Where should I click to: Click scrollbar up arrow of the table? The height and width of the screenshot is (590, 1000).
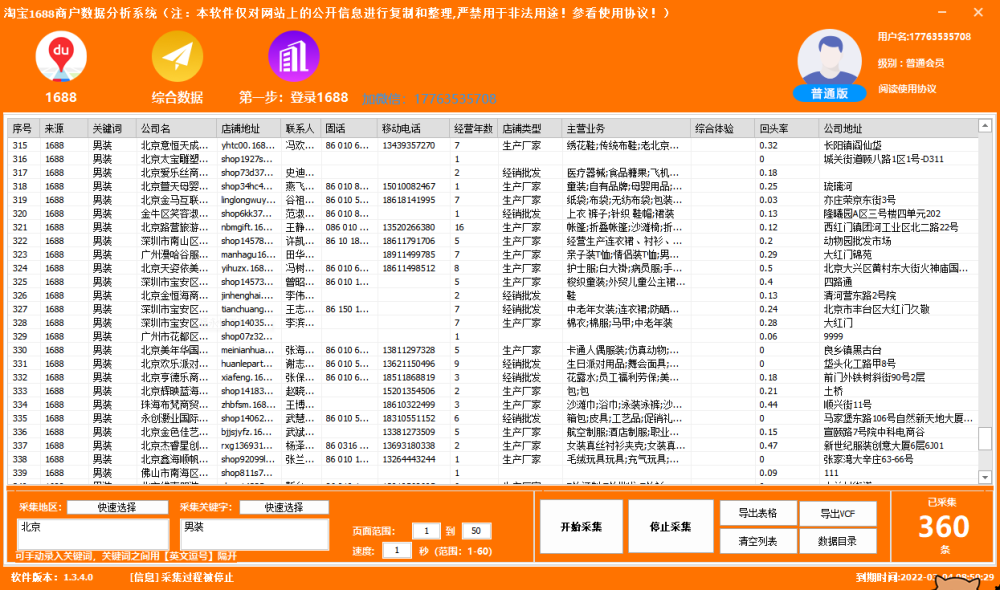tap(985, 126)
